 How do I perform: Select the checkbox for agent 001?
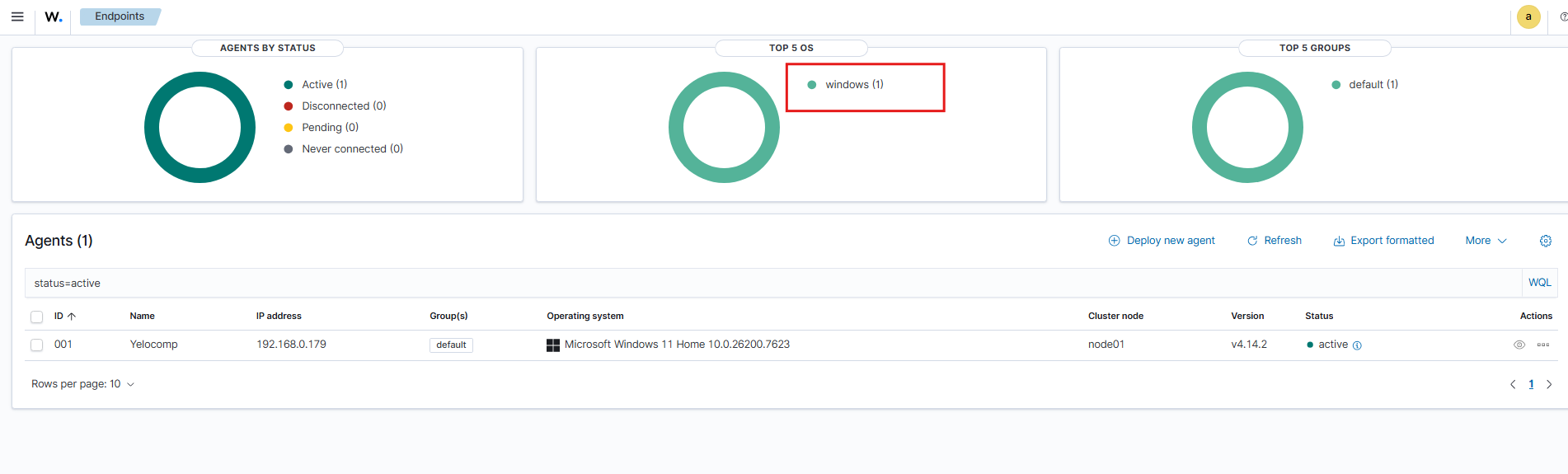(36, 345)
